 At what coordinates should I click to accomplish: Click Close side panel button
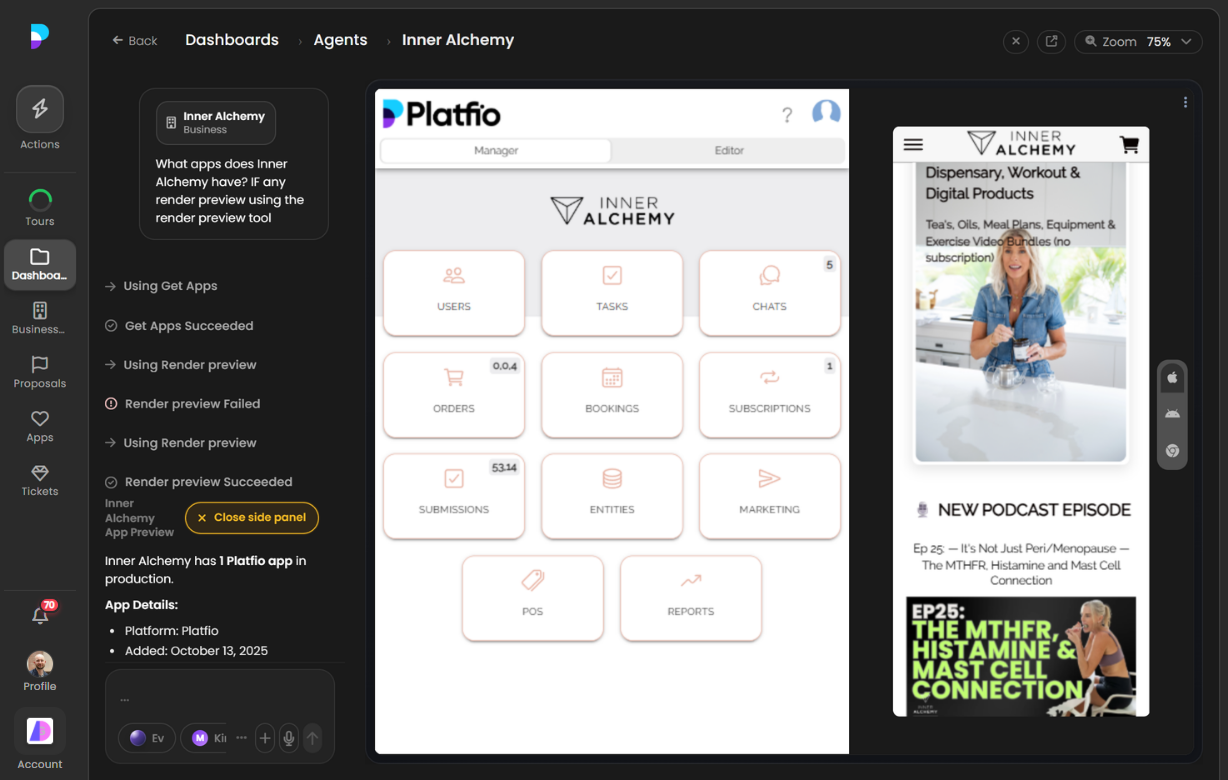click(x=252, y=518)
